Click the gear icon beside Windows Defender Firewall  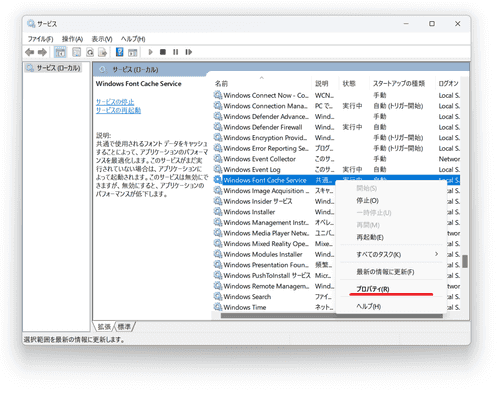[218, 127]
